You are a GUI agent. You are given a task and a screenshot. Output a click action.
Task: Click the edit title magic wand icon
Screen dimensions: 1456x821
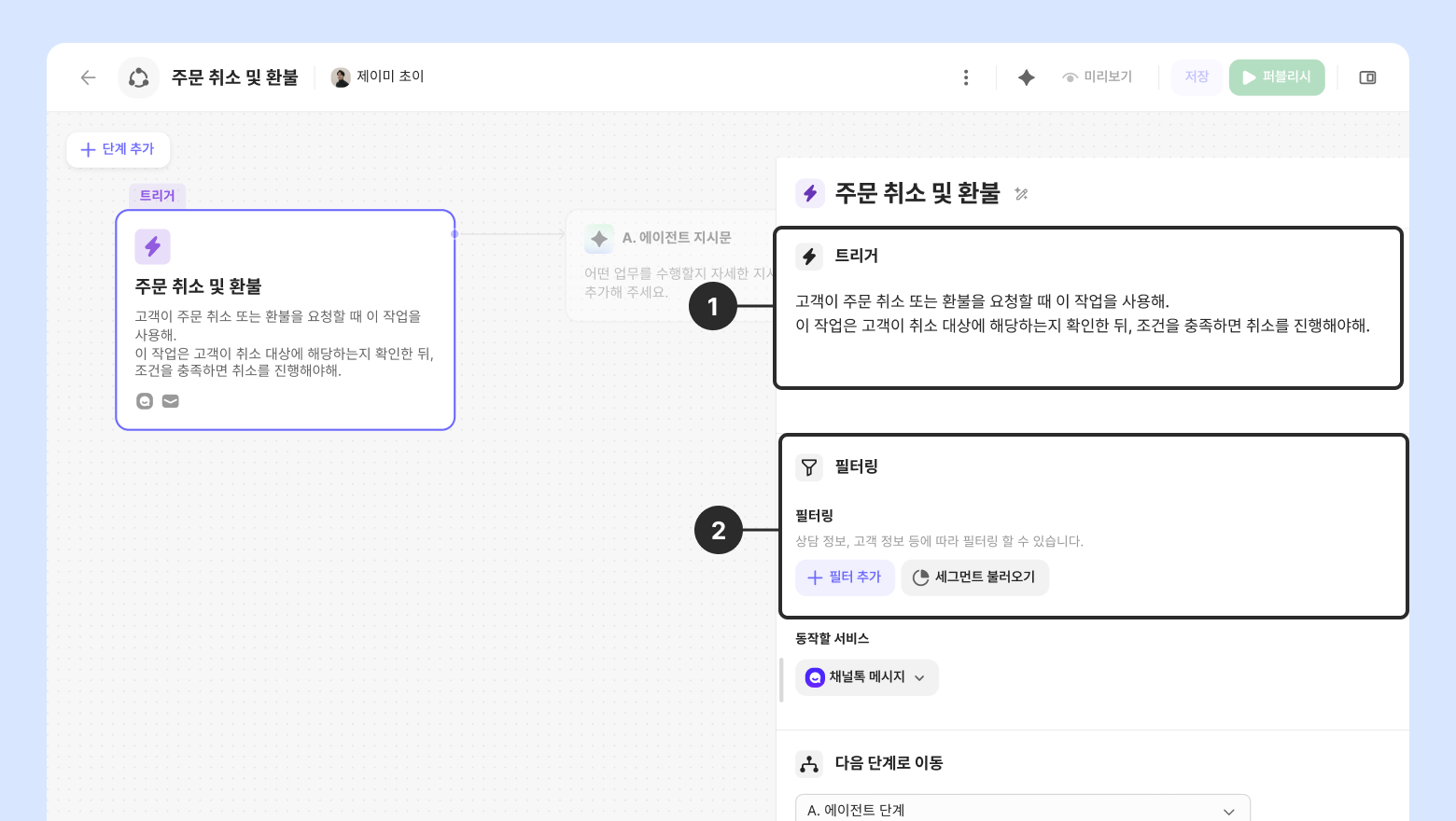tap(1022, 194)
